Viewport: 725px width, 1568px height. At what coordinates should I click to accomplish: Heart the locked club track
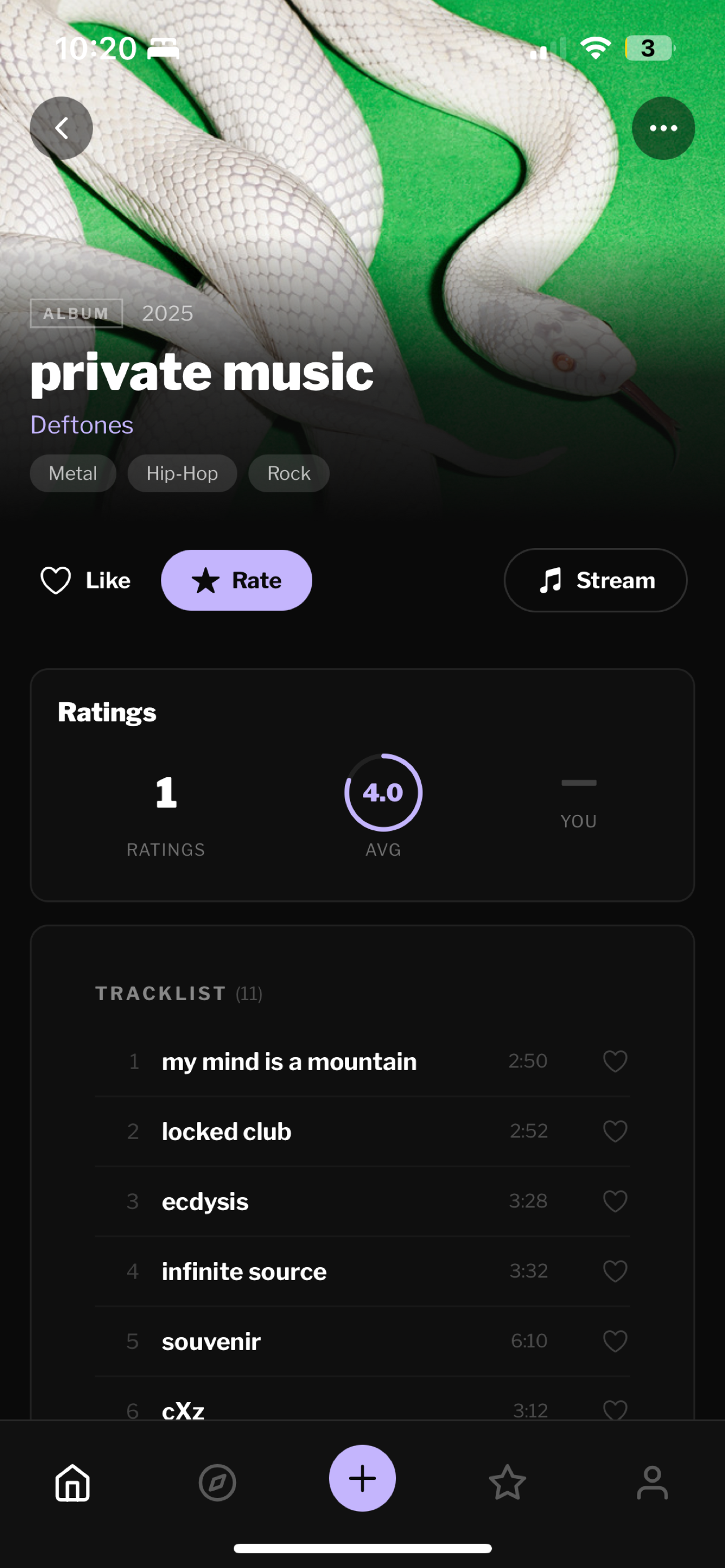click(x=615, y=1131)
